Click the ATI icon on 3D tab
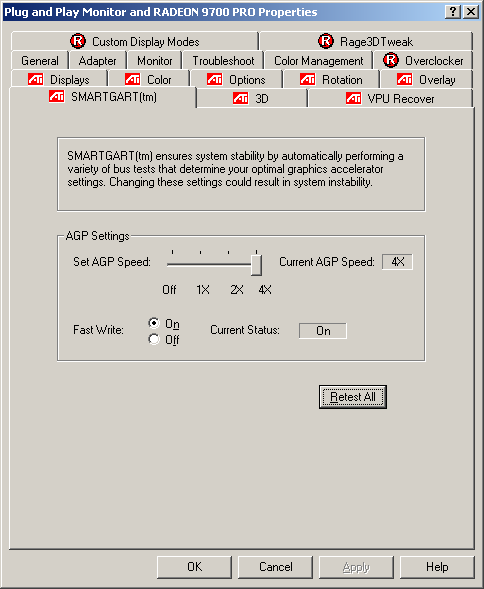Image resolution: width=484 pixels, height=589 pixels. 240,98
